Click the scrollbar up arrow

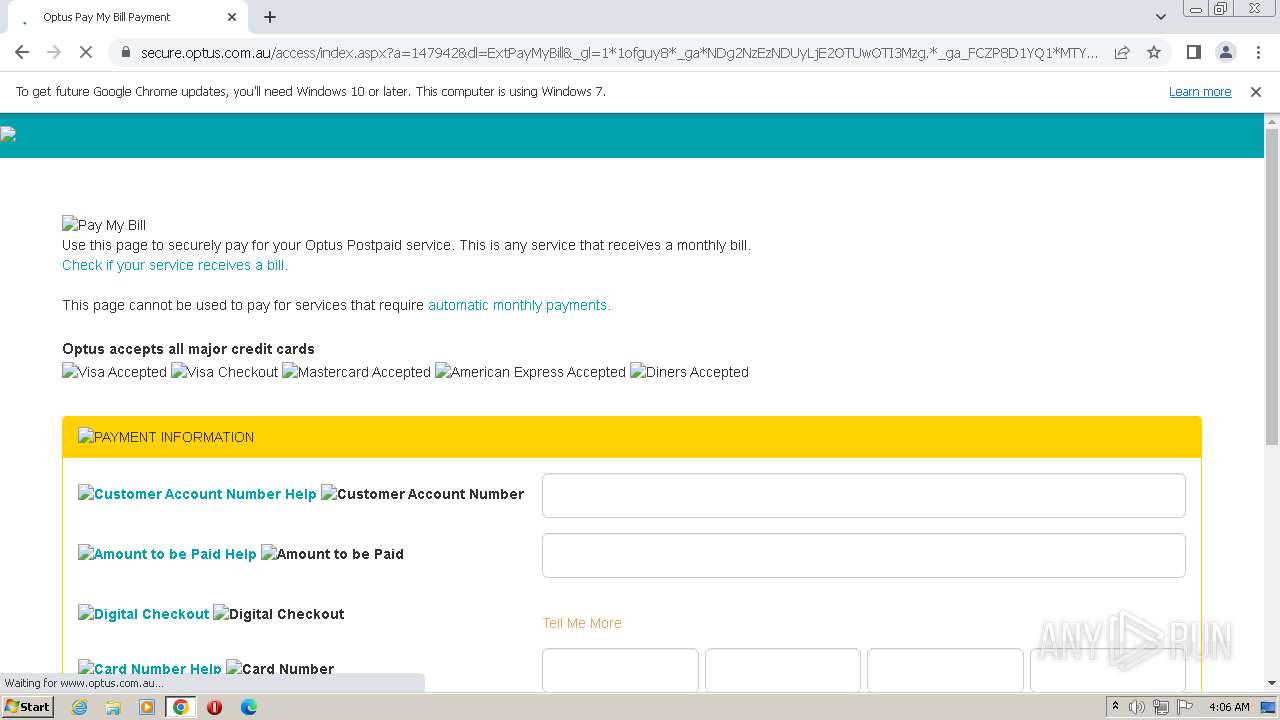click(1272, 121)
